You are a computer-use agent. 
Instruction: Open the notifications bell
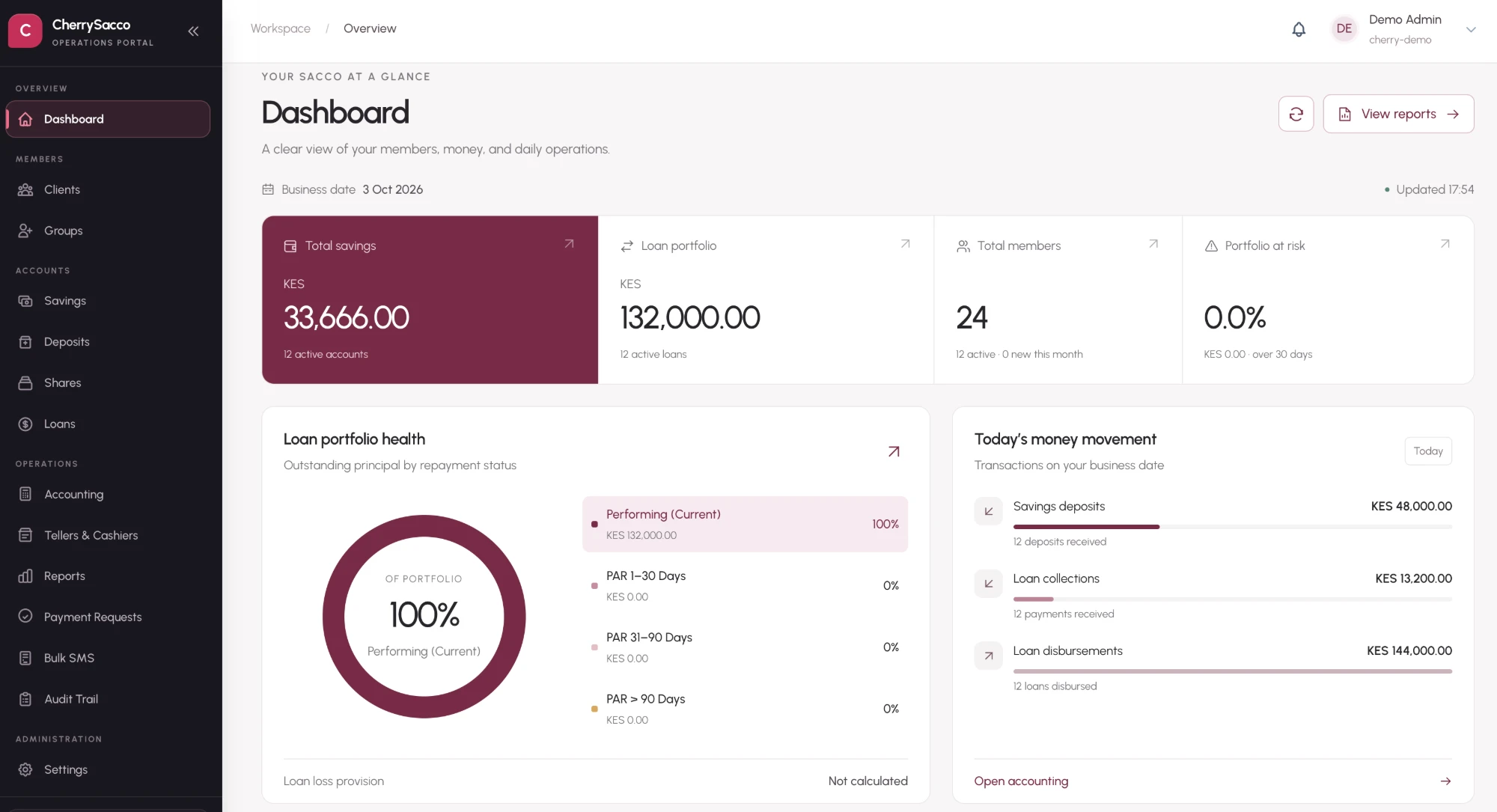click(1299, 29)
